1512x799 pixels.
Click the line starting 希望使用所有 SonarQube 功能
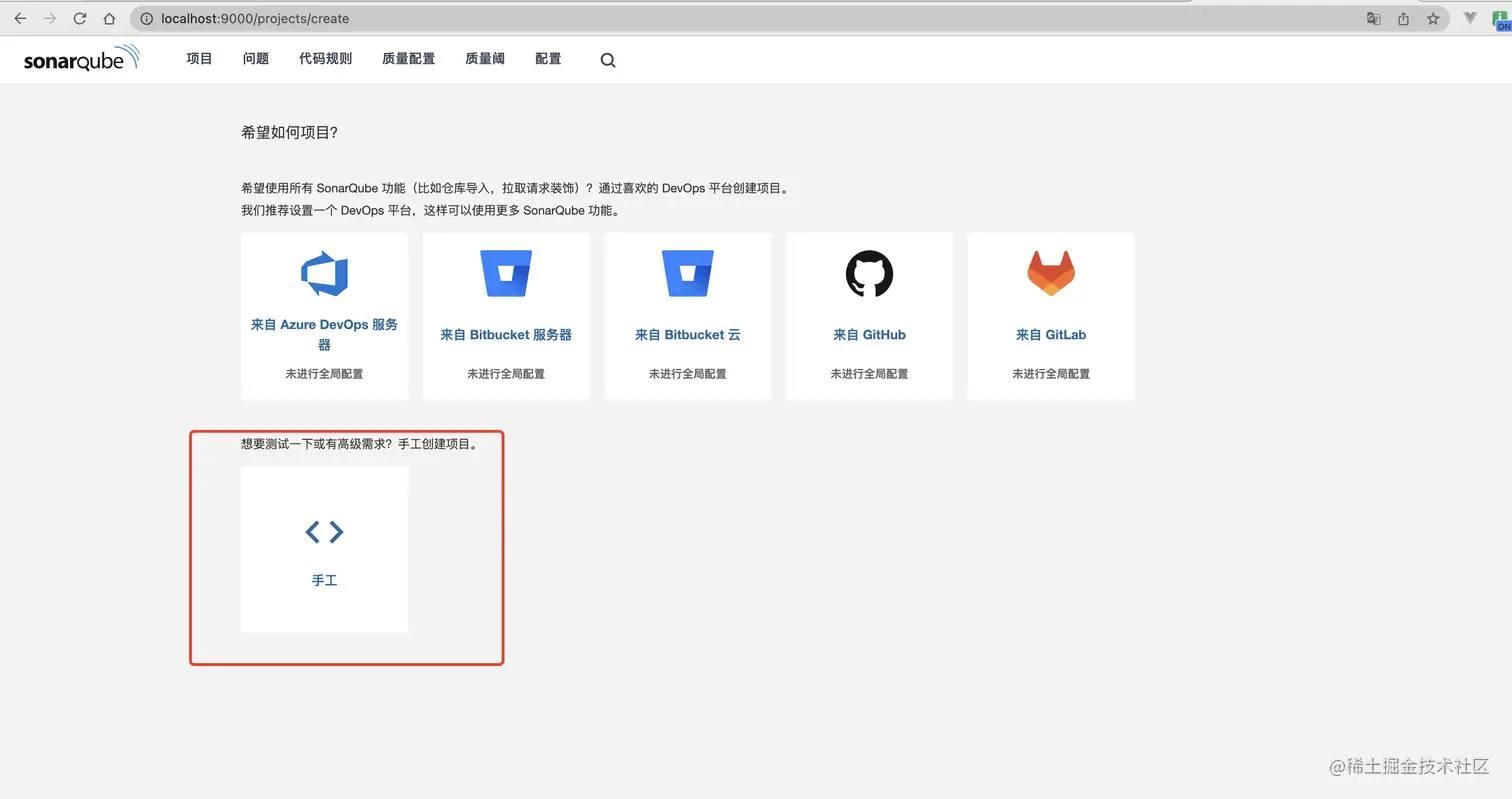click(x=518, y=188)
